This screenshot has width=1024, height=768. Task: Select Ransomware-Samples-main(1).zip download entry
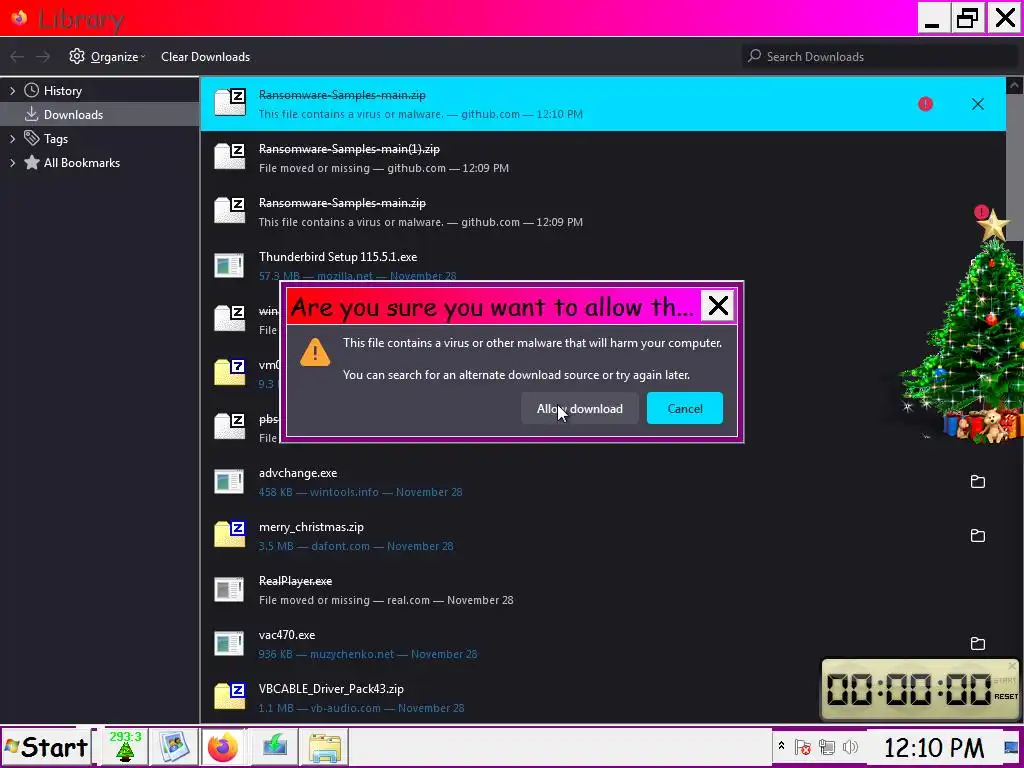coord(603,158)
